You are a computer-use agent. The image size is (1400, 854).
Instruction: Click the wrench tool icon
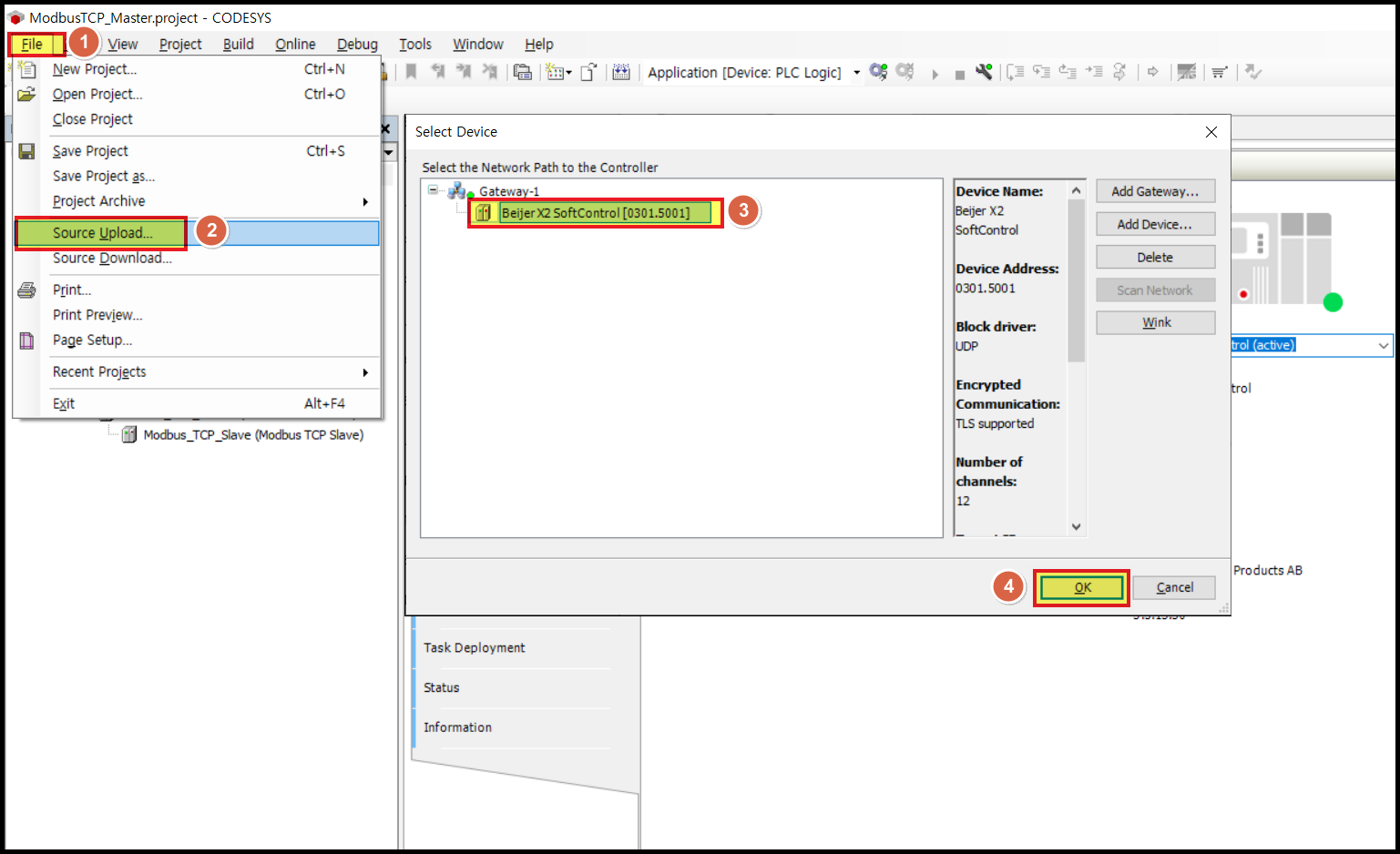click(x=984, y=72)
